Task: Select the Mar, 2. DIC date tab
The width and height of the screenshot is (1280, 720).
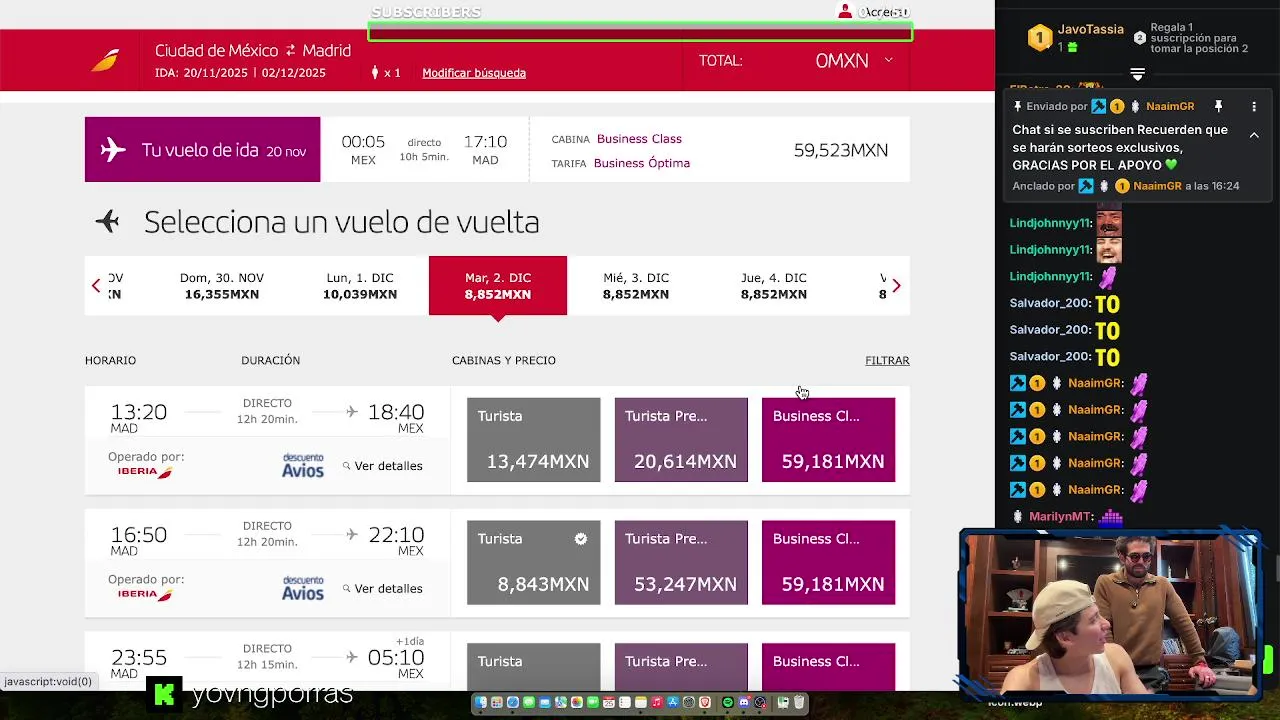Action: 498,286
